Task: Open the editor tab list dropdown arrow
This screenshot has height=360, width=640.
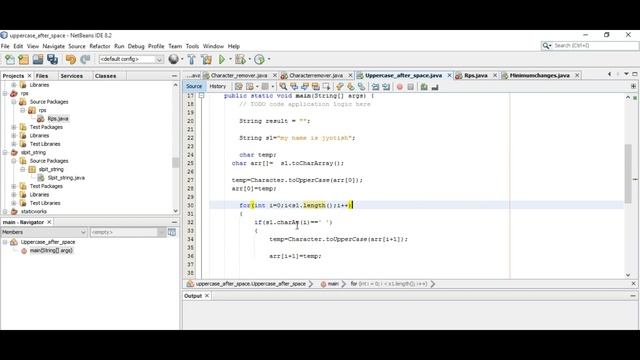Action: click(627, 74)
